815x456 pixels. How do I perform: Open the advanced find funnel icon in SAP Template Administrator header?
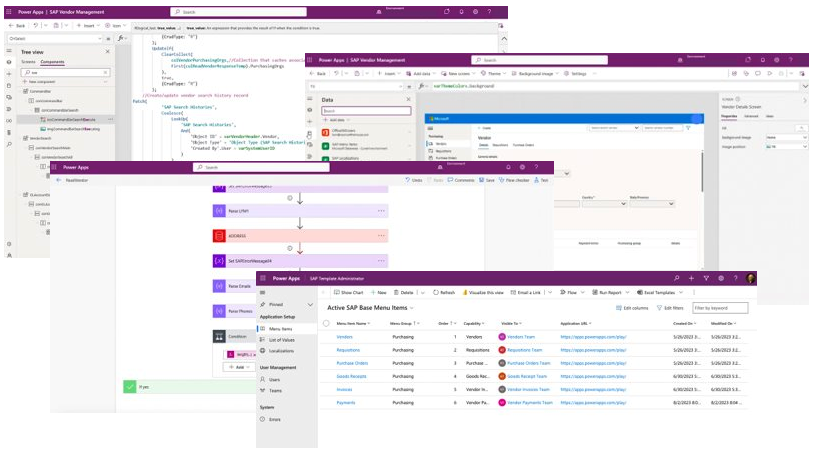tap(706, 278)
